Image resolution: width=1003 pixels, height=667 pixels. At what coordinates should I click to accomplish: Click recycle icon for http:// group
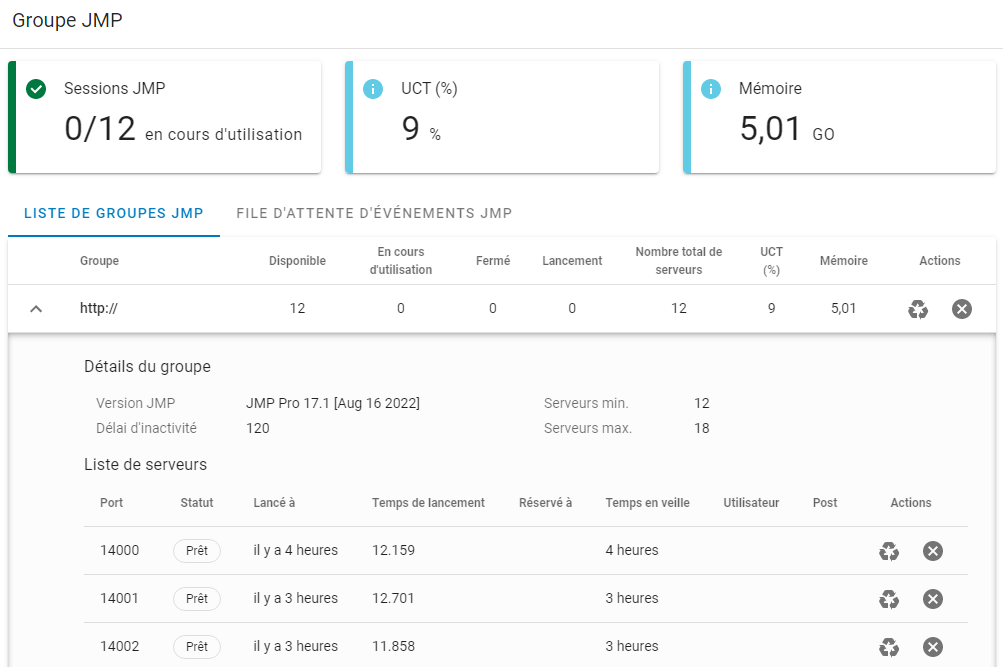tap(918, 309)
